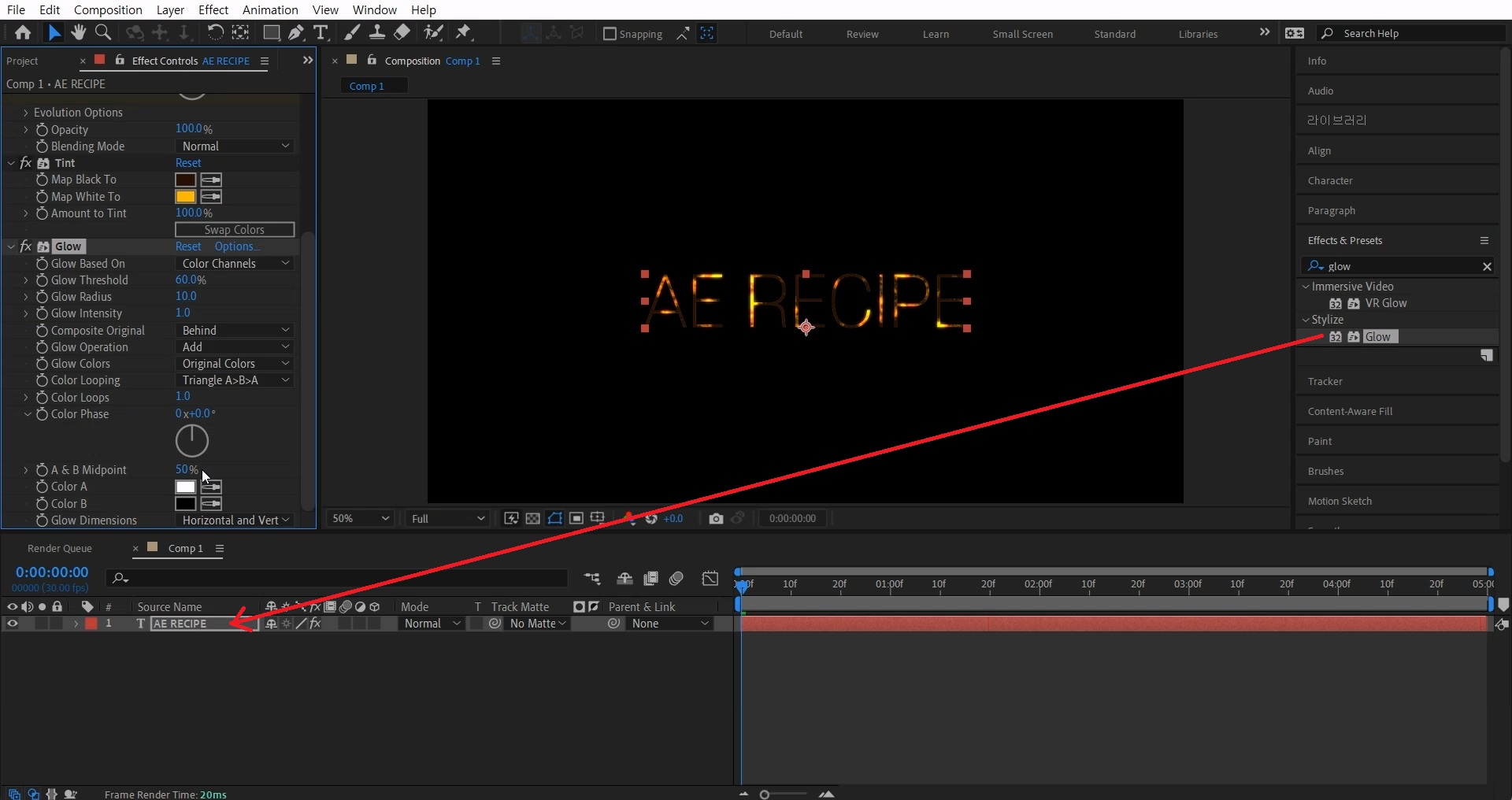
Task: Click the Reset Exposure icon in the viewer
Action: click(x=651, y=518)
